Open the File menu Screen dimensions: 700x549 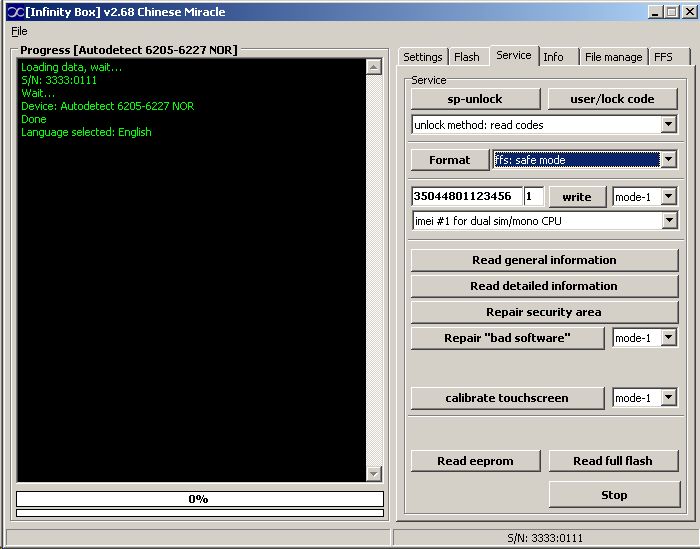pos(19,31)
